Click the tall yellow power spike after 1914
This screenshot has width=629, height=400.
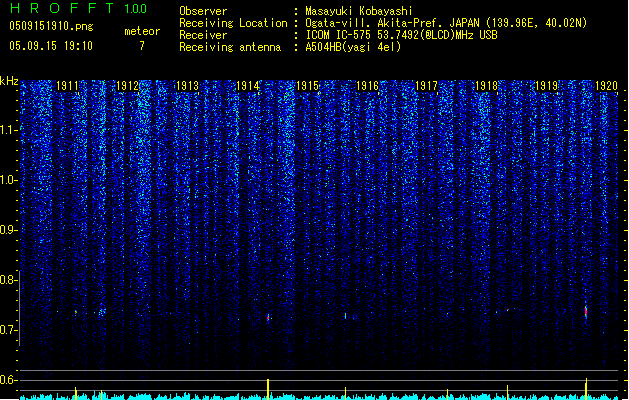point(268,389)
